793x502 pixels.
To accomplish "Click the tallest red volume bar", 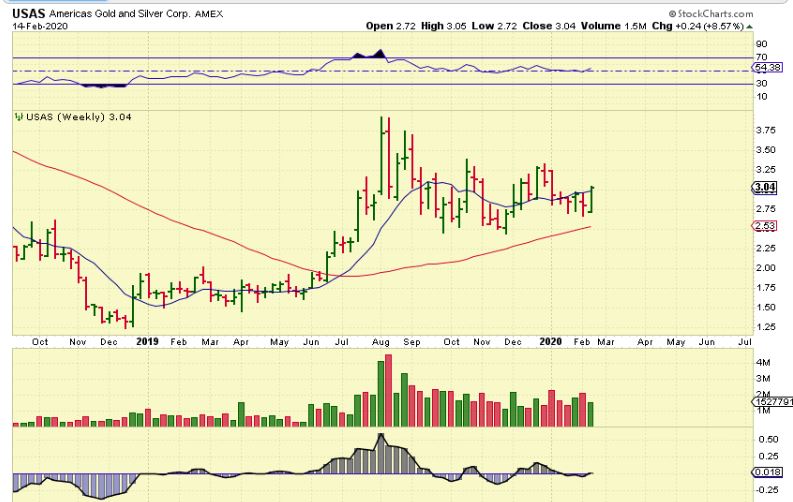I will [x=388, y=391].
